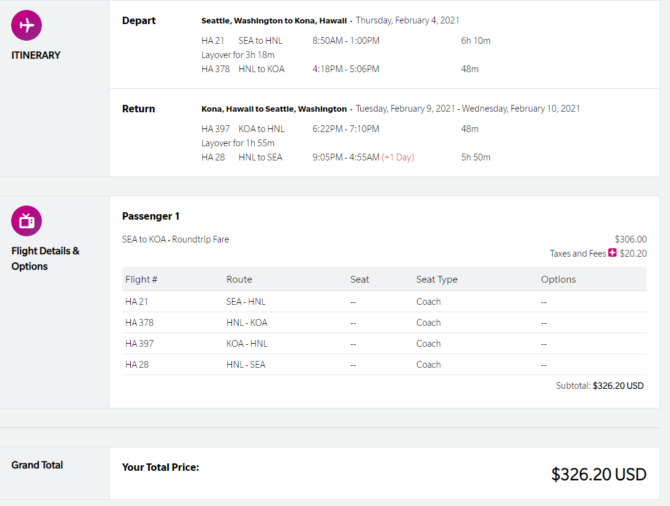Click the Options column header
The height and width of the screenshot is (506, 670).
(x=558, y=279)
